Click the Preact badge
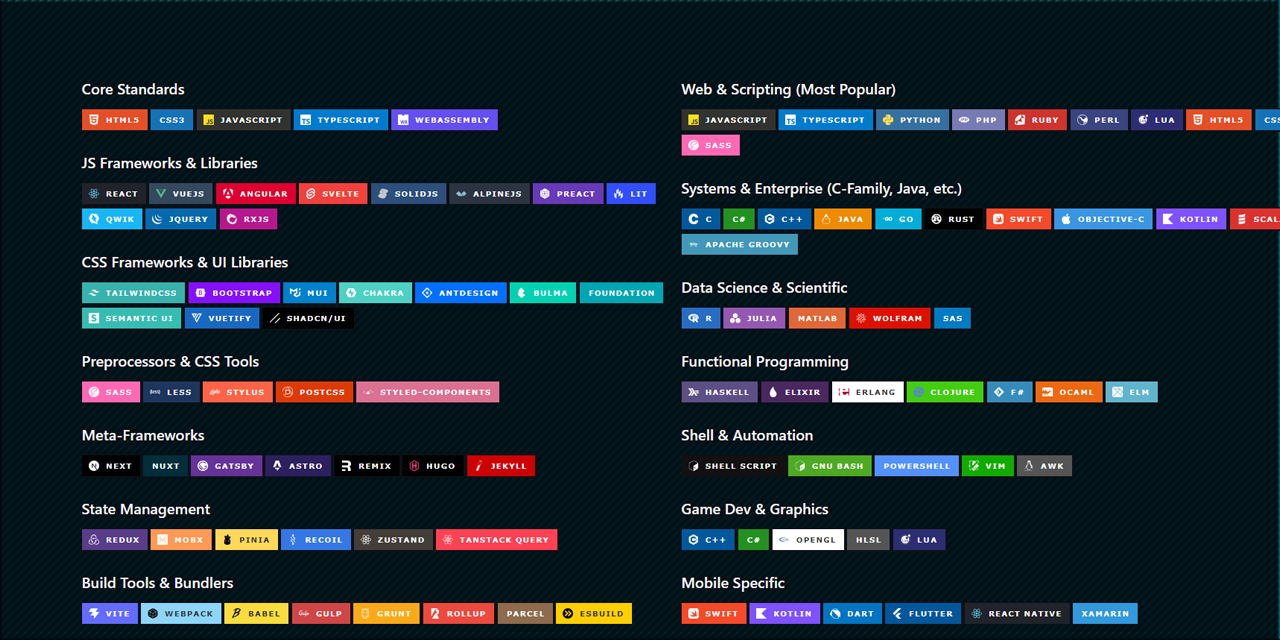Viewport: 1280px width, 640px height. pos(568,194)
